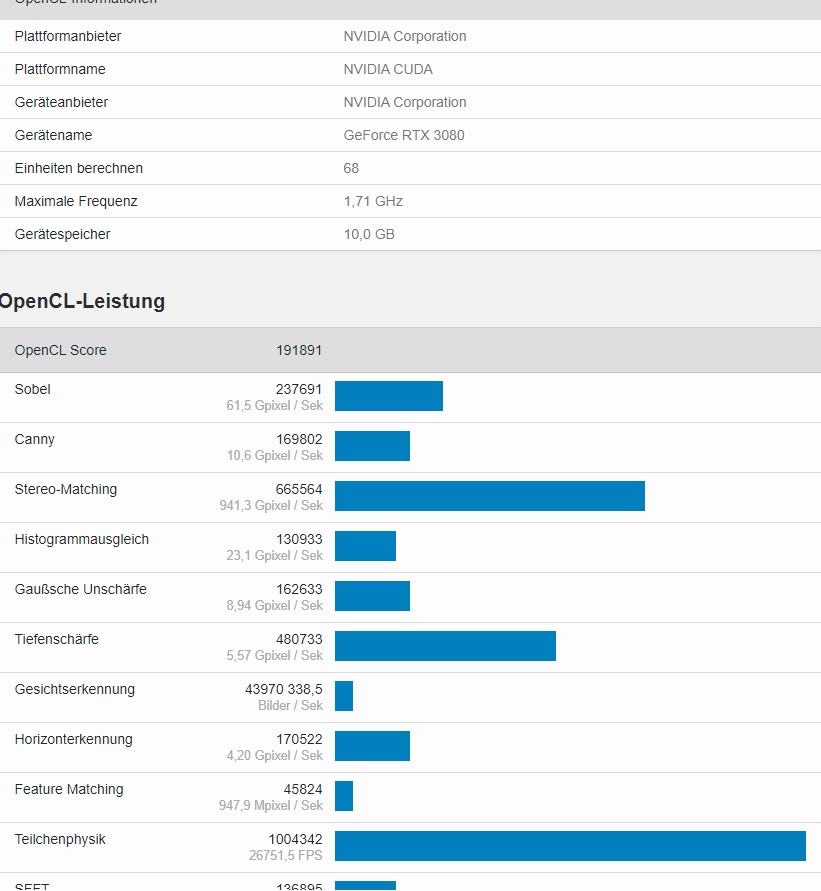Screen dimensions: 821x891
Task: Click 61,5 Gpixel / Sek text
Action: coord(274,406)
